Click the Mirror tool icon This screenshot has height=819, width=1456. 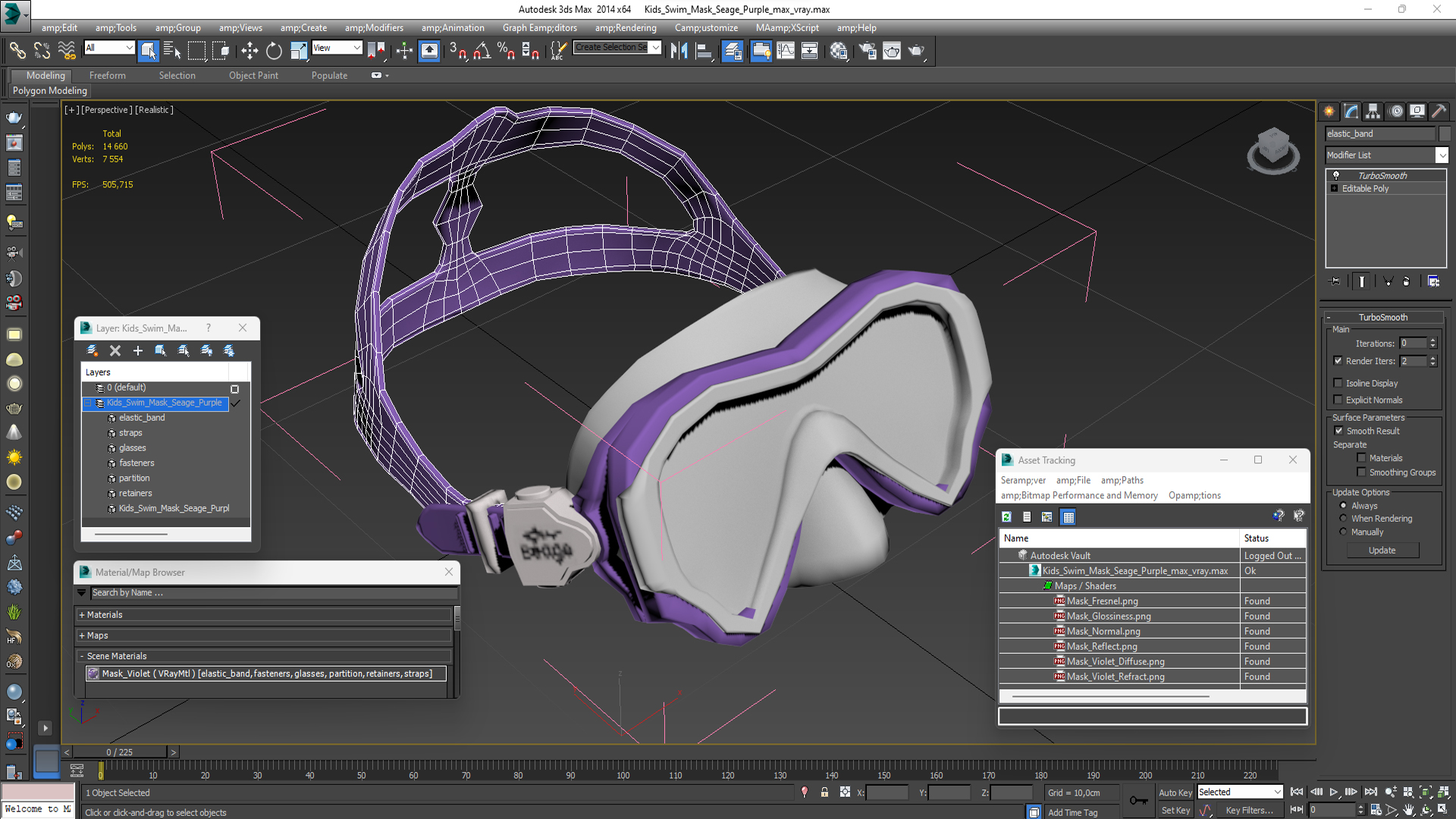point(679,51)
